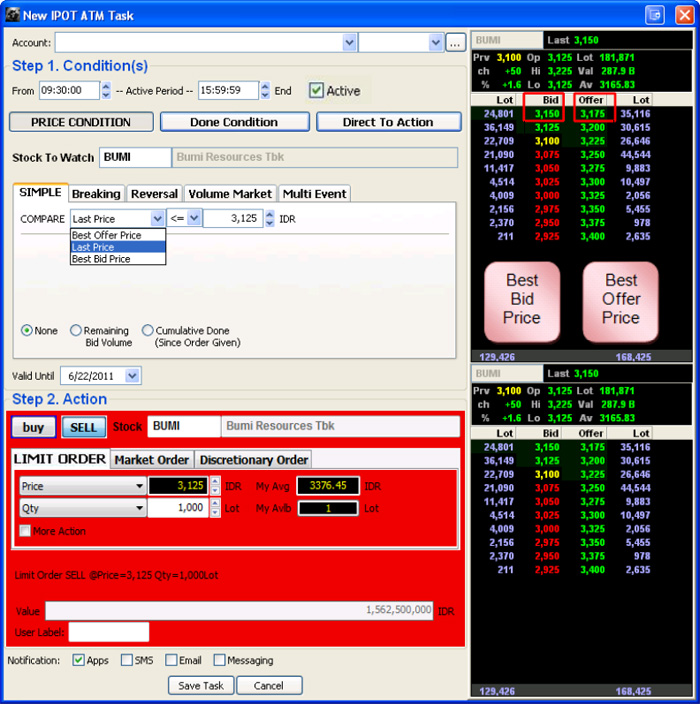Open the Valid Until date dropdown

pos(132,376)
